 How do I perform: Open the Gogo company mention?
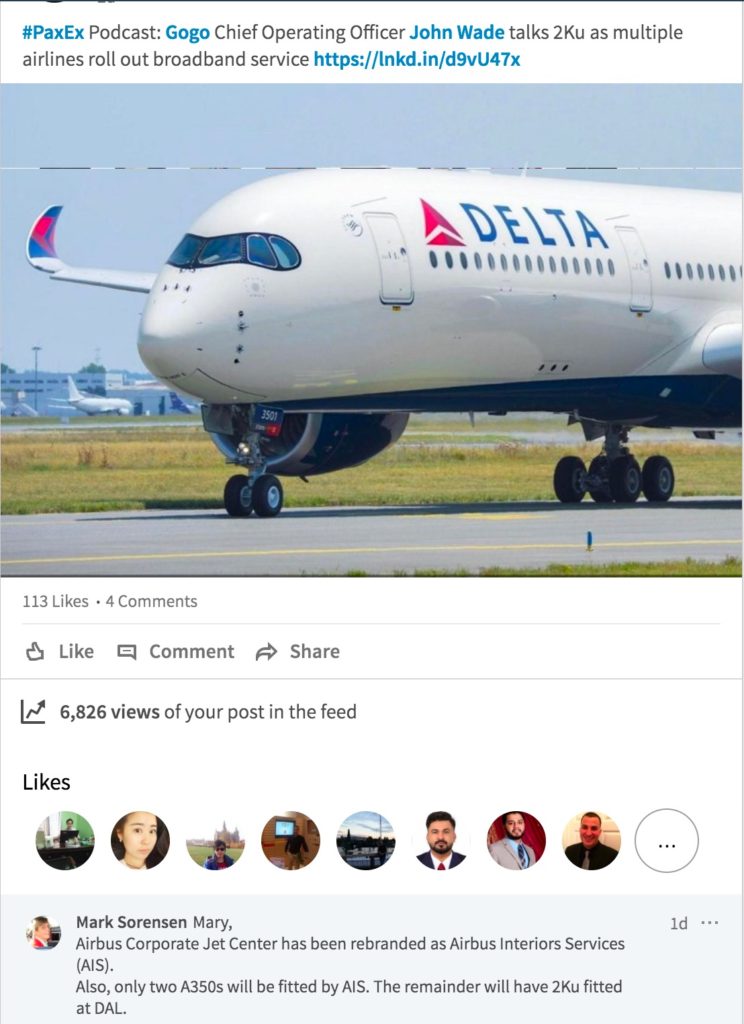pyautogui.click(x=187, y=32)
